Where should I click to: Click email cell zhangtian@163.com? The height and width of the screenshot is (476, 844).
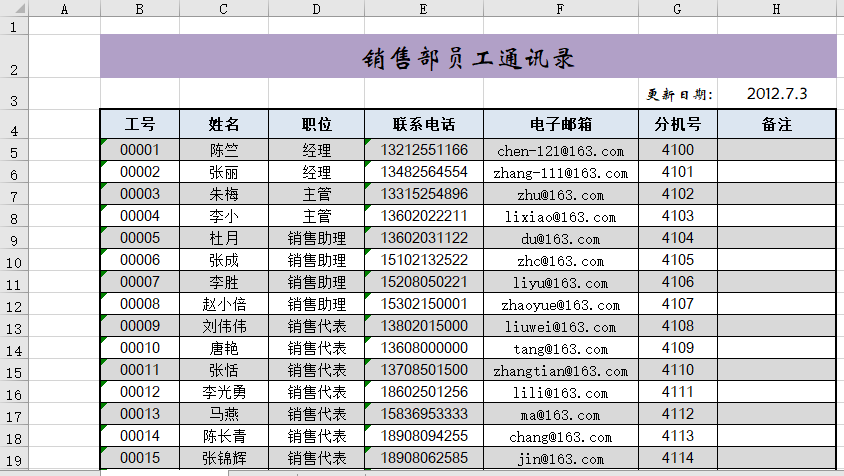[x=560, y=370]
